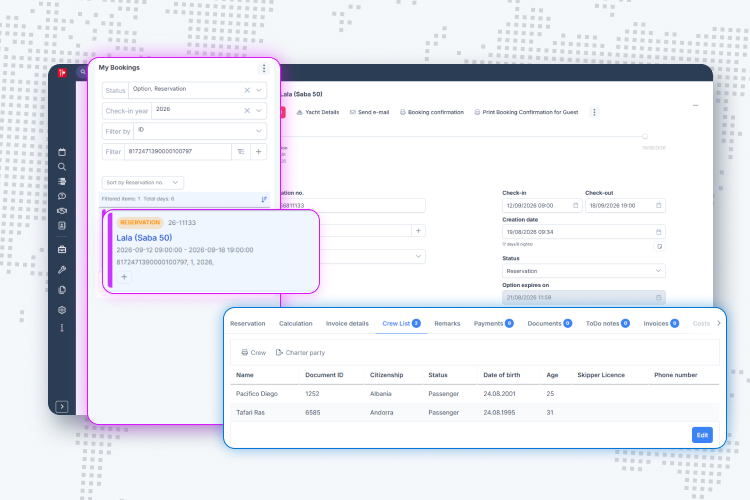Click the Filter field containing 8172471390000100797
Image resolution: width=750 pixels, height=500 pixels.
[x=178, y=152]
